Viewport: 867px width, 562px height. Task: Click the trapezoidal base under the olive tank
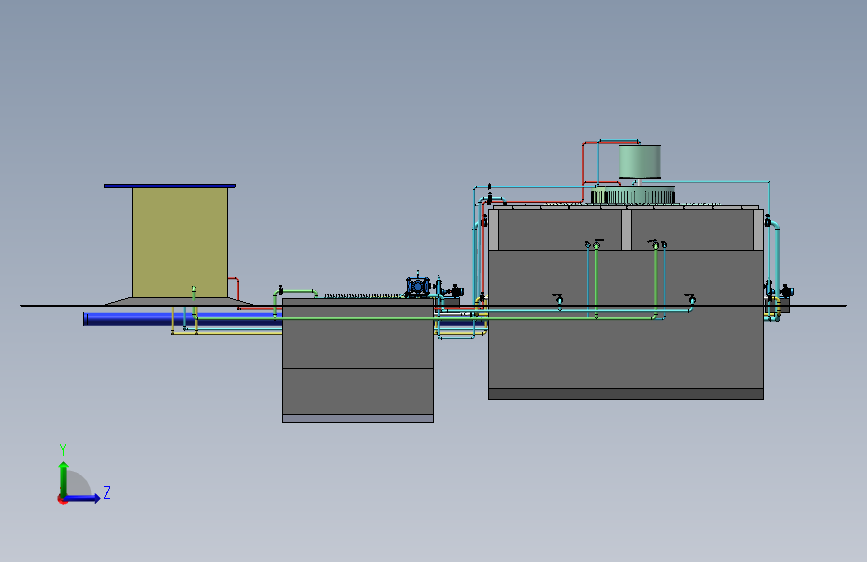coord(179,301)
